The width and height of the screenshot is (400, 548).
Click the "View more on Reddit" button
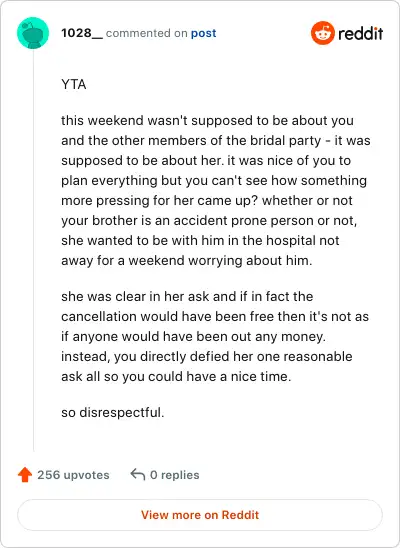(x=200, y=515)
